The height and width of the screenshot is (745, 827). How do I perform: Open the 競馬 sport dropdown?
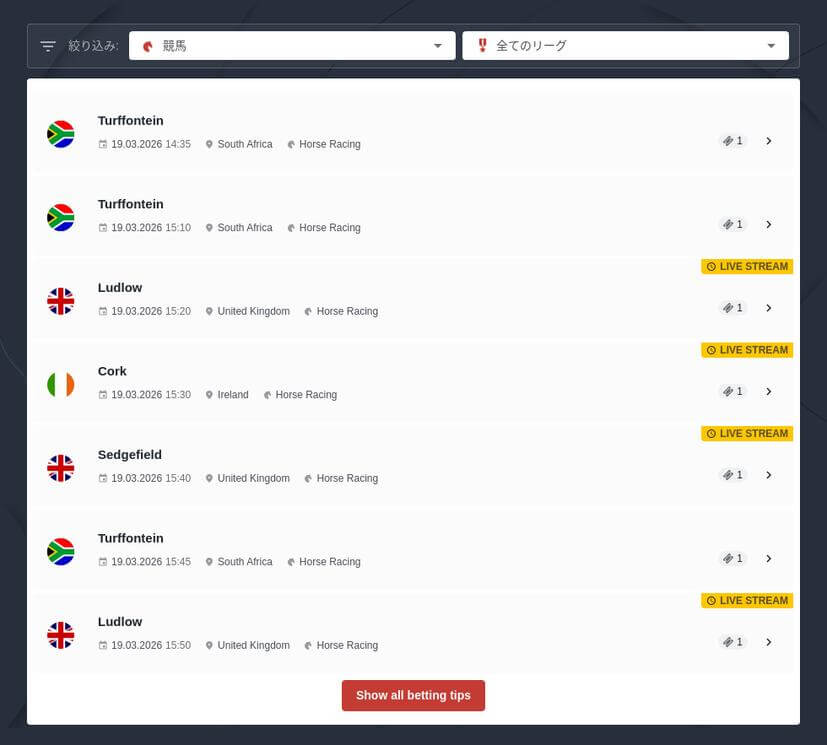(x=292, y=46)
